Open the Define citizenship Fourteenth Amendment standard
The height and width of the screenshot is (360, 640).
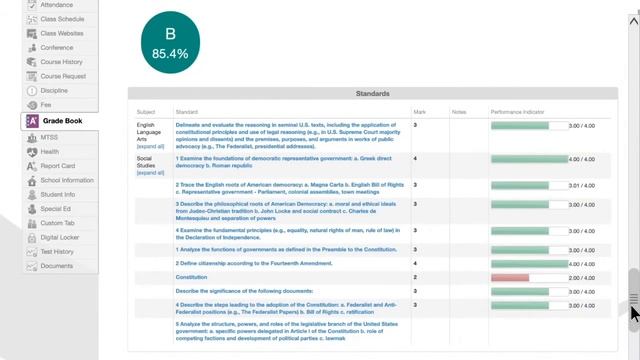tap(254, 263)
